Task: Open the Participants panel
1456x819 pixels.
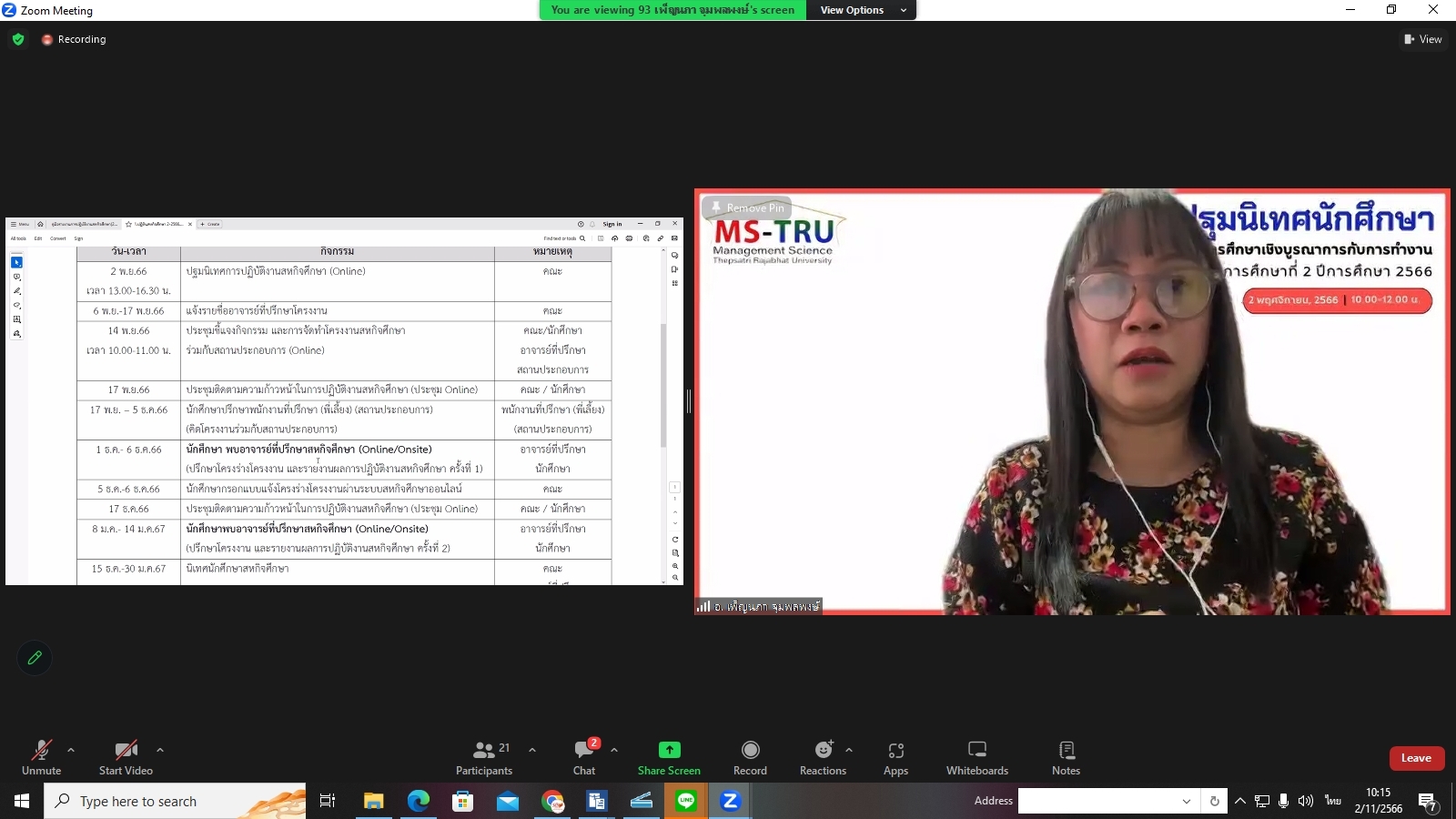Action: pyautogui.click(x=484, y=757)
